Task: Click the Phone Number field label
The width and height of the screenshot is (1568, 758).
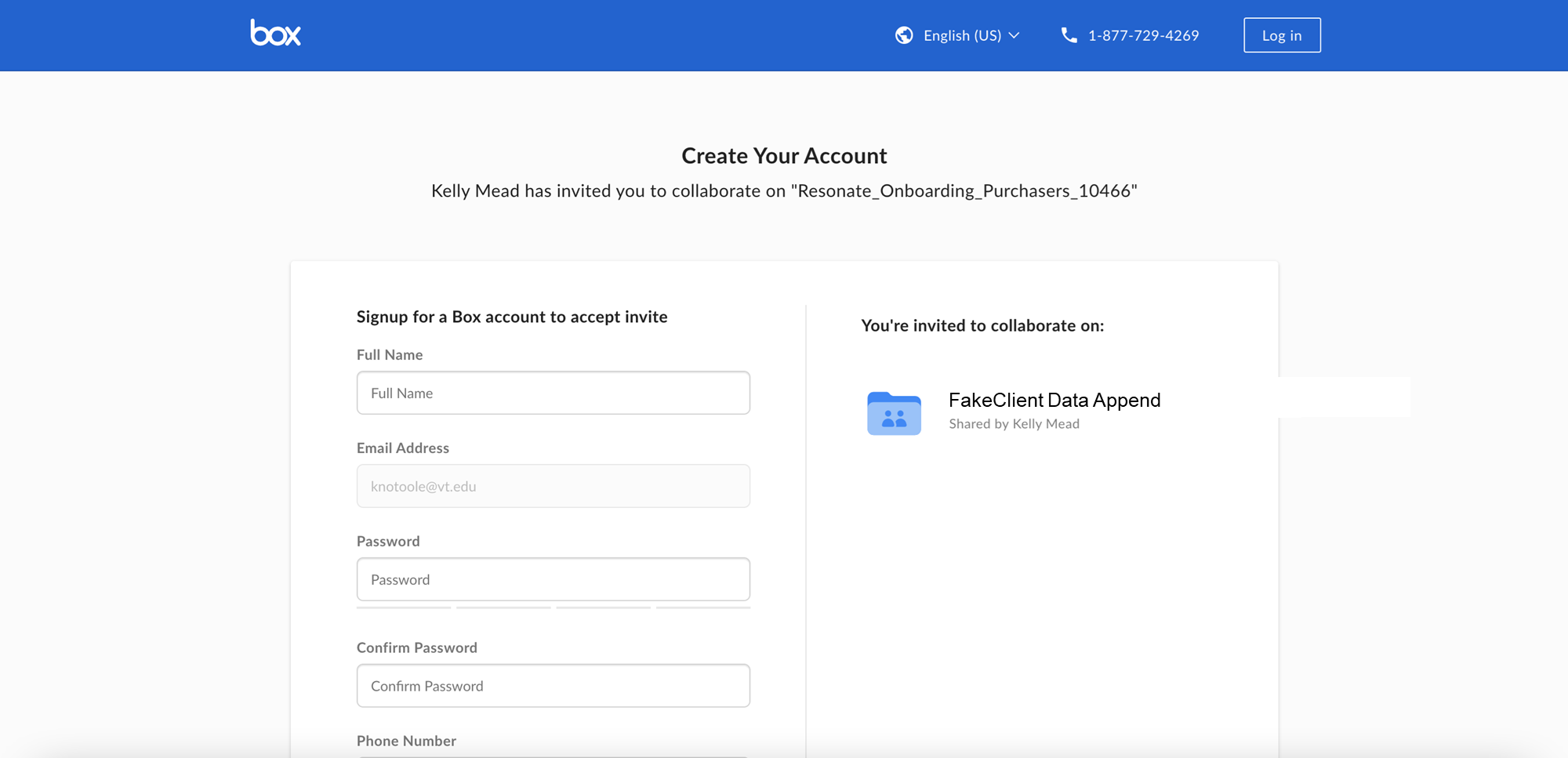Action: coord(406,741)
